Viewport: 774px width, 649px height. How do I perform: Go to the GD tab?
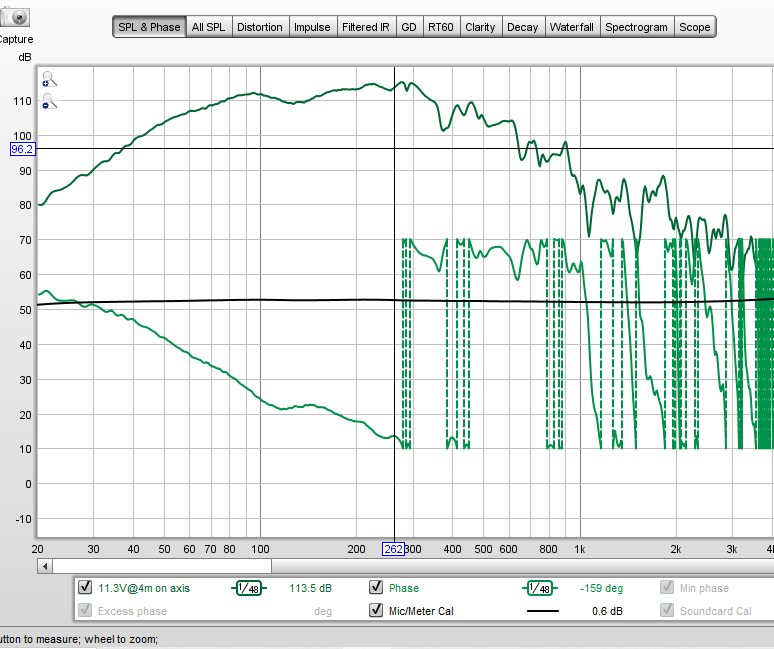pyautogui.click(x=409, y=27)
